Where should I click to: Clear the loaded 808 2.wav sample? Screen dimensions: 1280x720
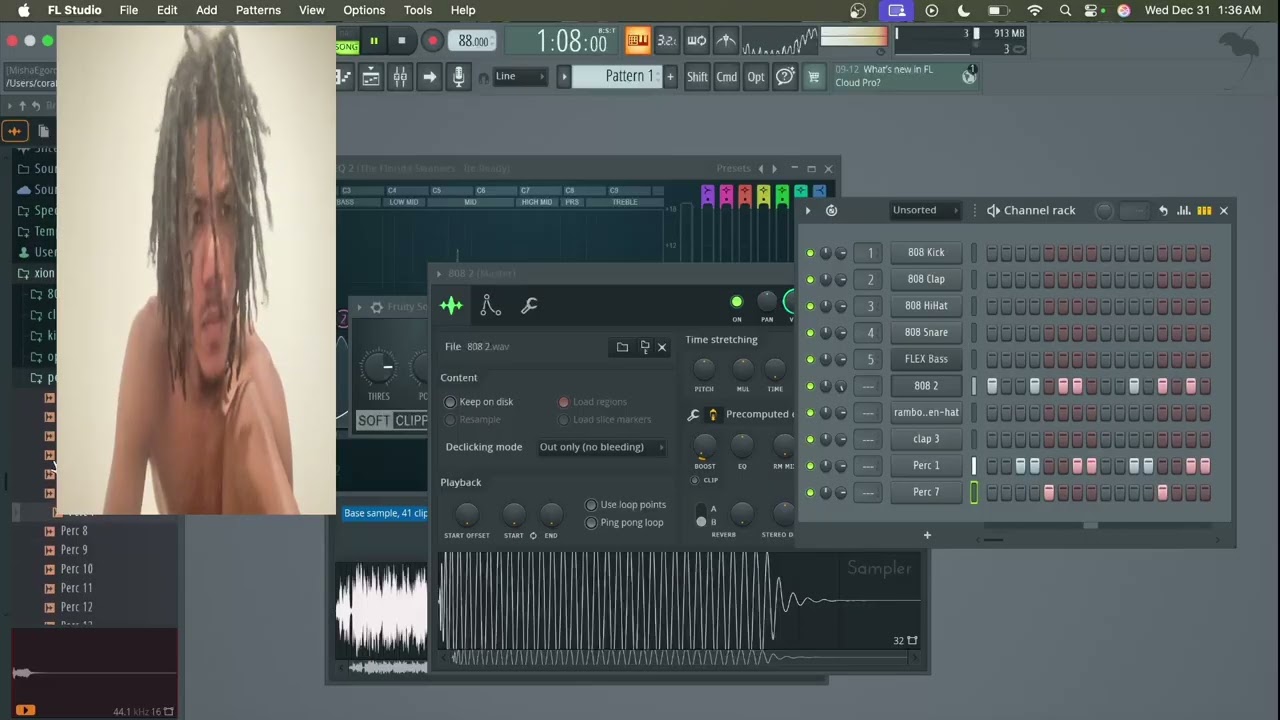[662, 347]
